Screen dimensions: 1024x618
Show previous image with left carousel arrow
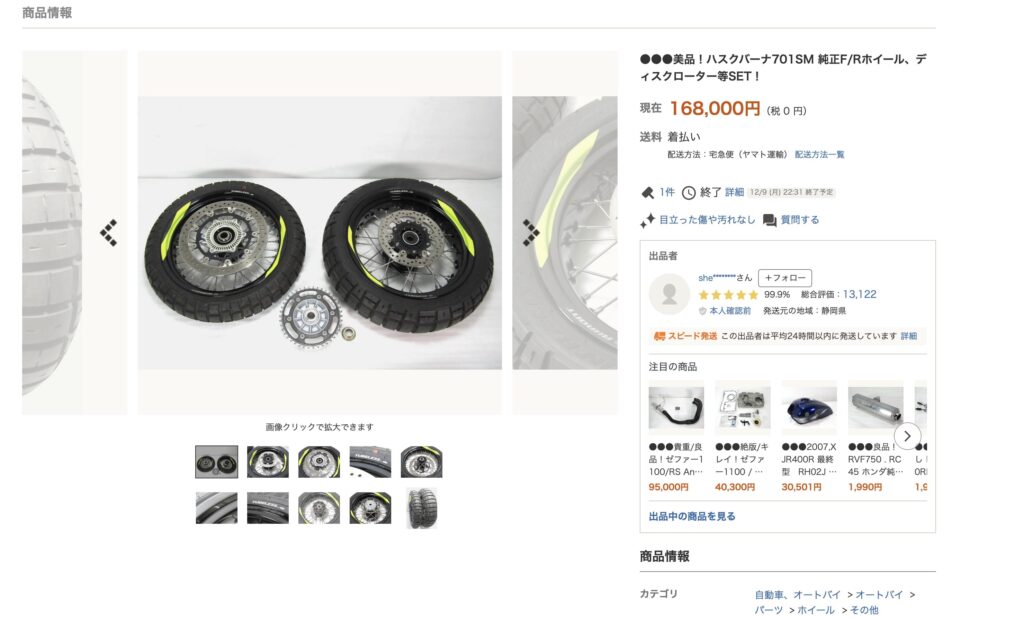tap(108, 233)
